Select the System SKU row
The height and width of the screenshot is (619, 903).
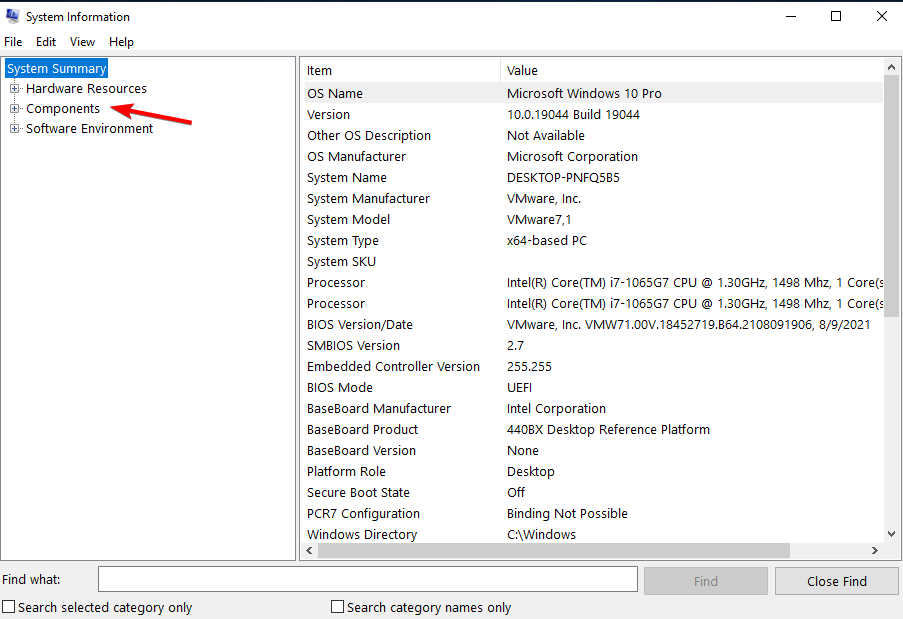pyautogui.click(x=594, y=261)
